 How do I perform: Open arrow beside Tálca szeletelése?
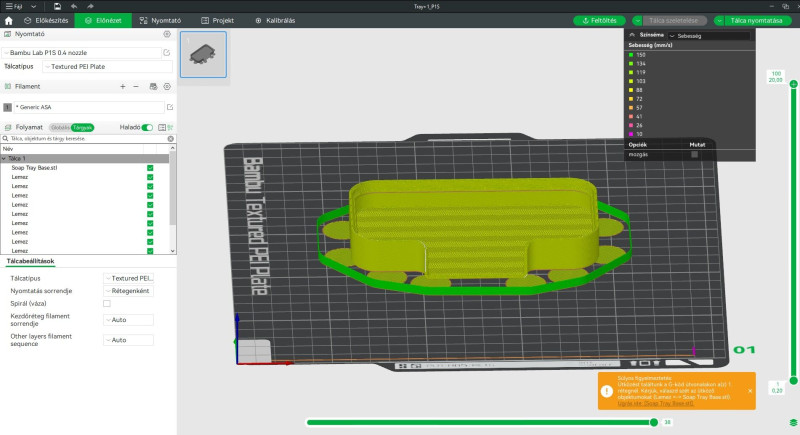(x=637, y=21)
